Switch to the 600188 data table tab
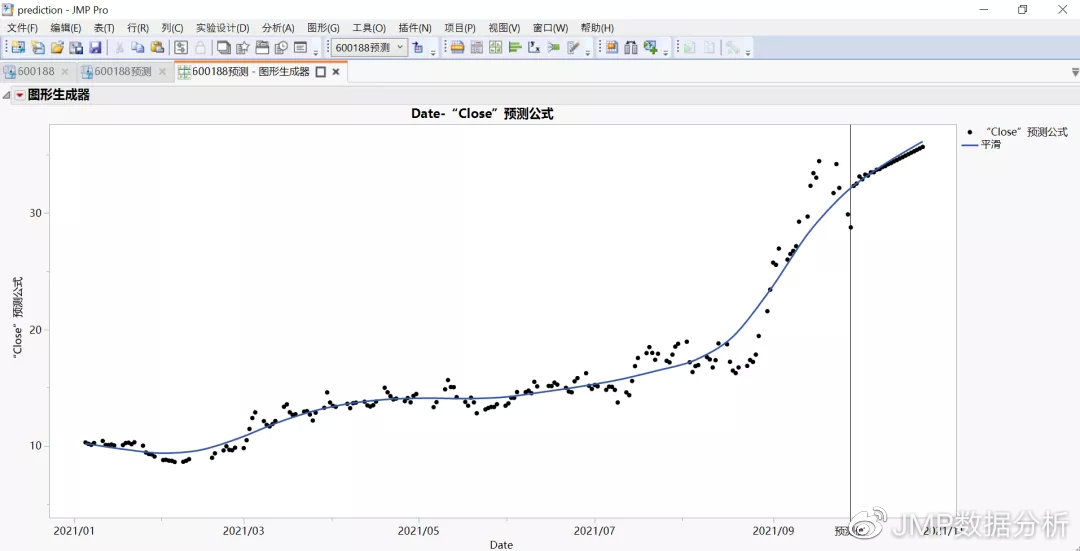 (36, 72)
